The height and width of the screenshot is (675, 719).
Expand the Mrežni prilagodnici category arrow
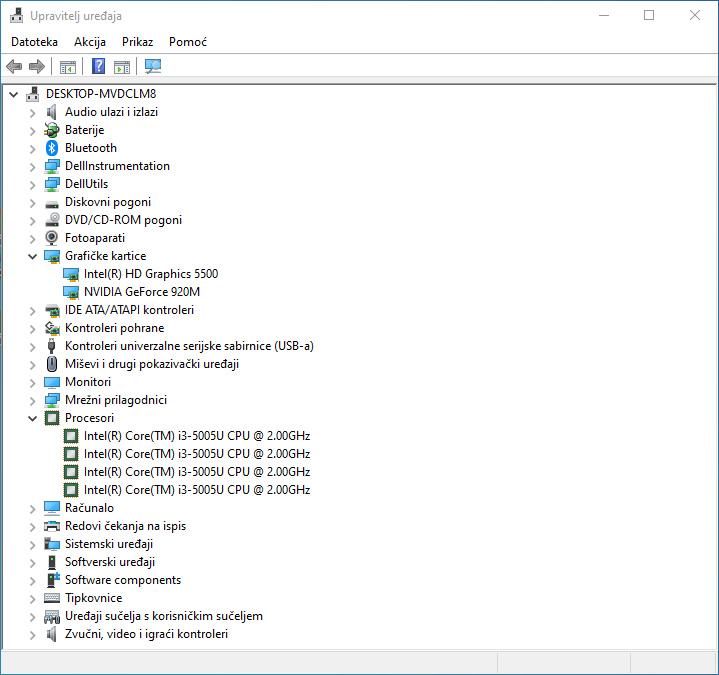click(x=32, y=400)
